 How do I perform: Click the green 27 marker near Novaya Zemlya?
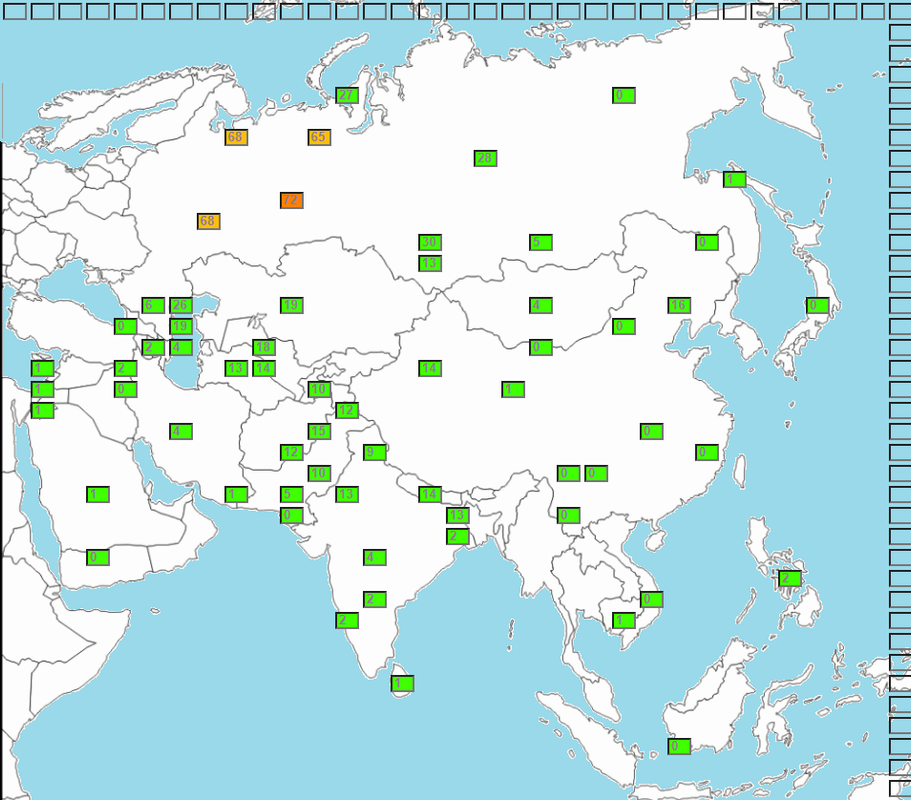point(347,95)
